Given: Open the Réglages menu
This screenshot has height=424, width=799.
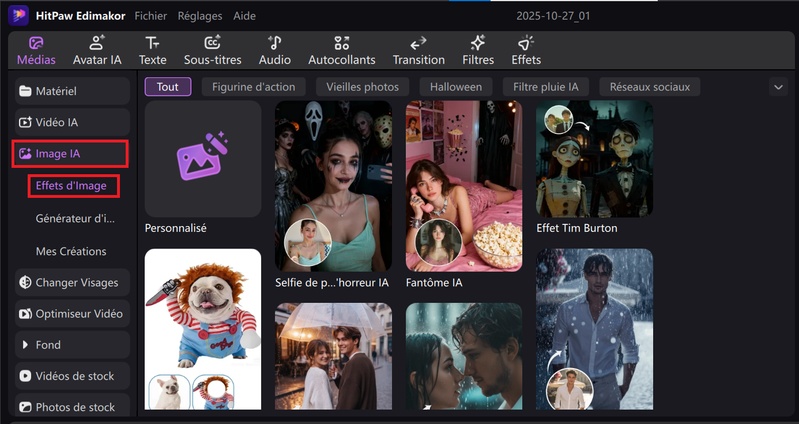Looking at the screenshot, I should [200, 16].
